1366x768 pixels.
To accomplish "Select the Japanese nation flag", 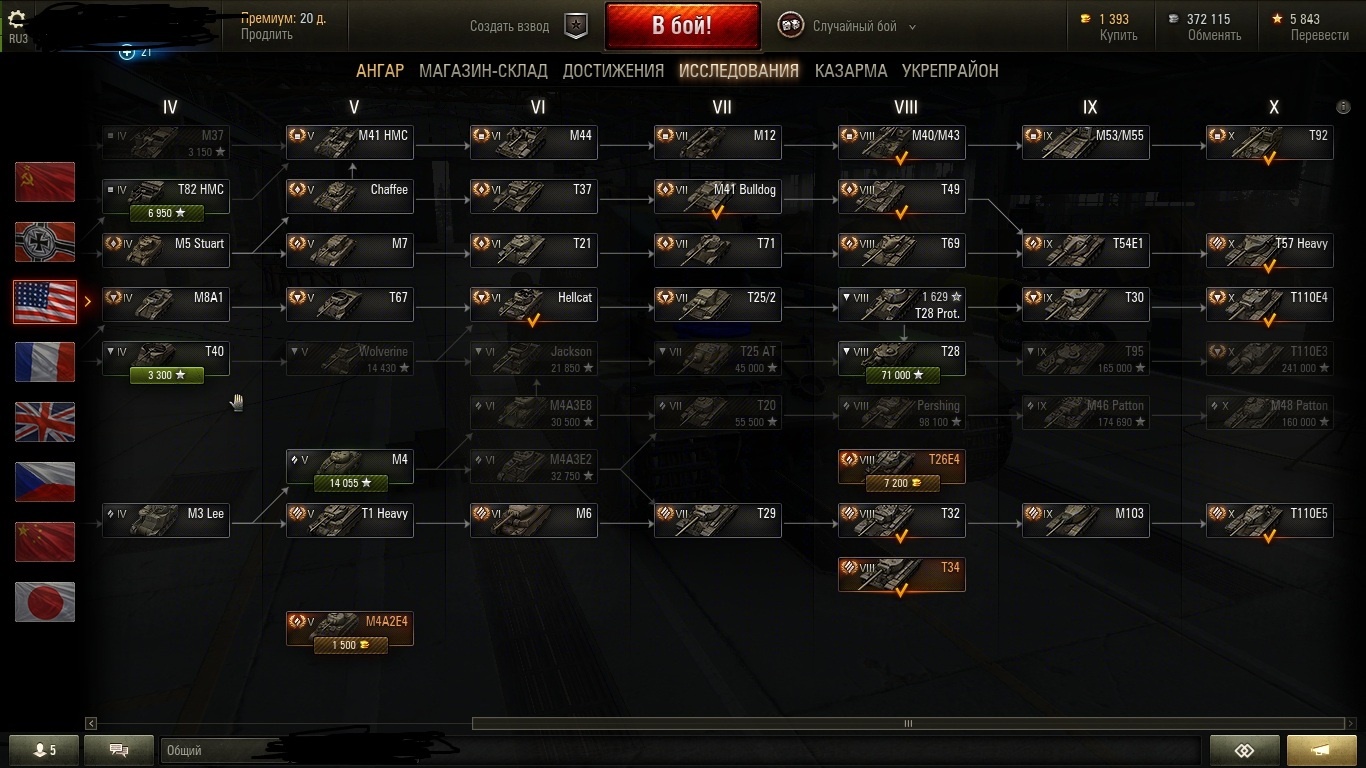I will pyautogui.click(x=45, y=602).
